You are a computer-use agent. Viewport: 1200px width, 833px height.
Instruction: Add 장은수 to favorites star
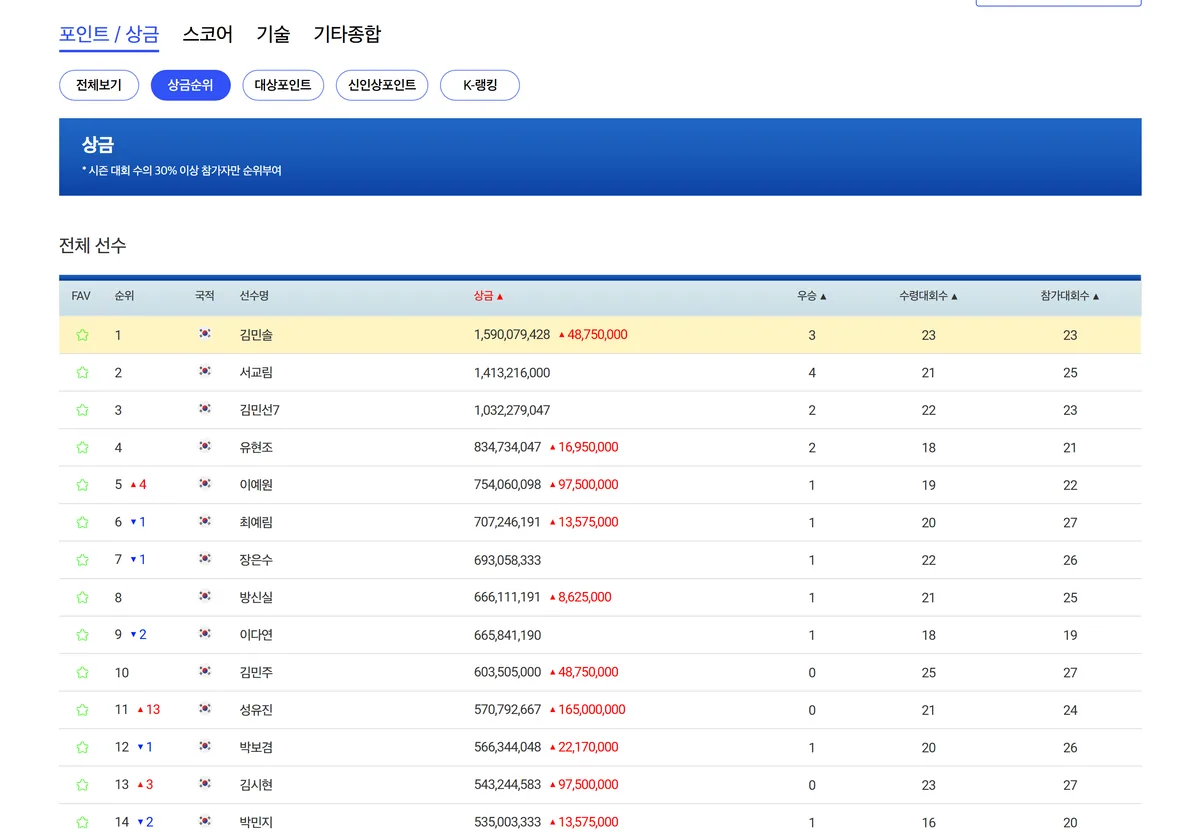click(82, 560)
